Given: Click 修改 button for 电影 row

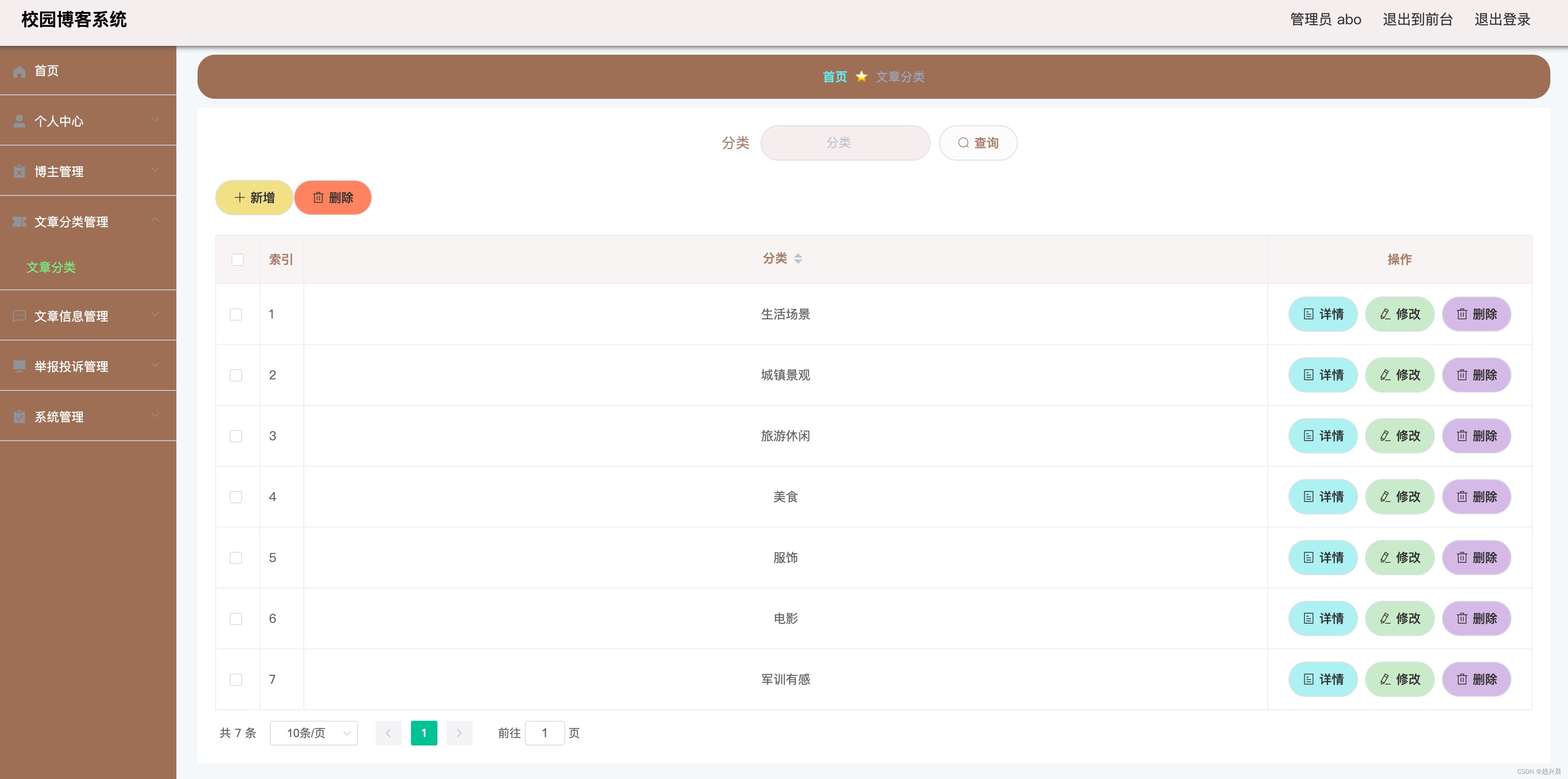Looking at the screenshot, I should [x=1400, y=618].
